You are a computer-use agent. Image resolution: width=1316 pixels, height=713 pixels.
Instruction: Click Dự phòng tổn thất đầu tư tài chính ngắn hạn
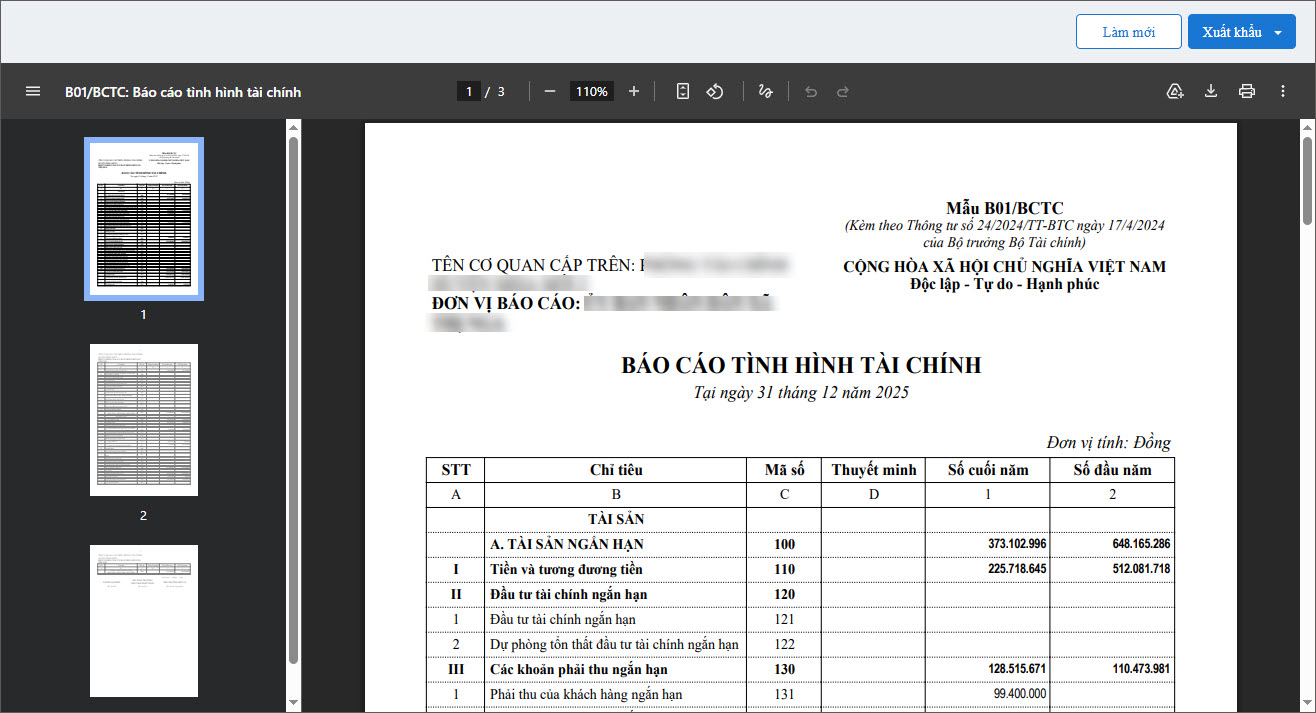pos(614,644)
